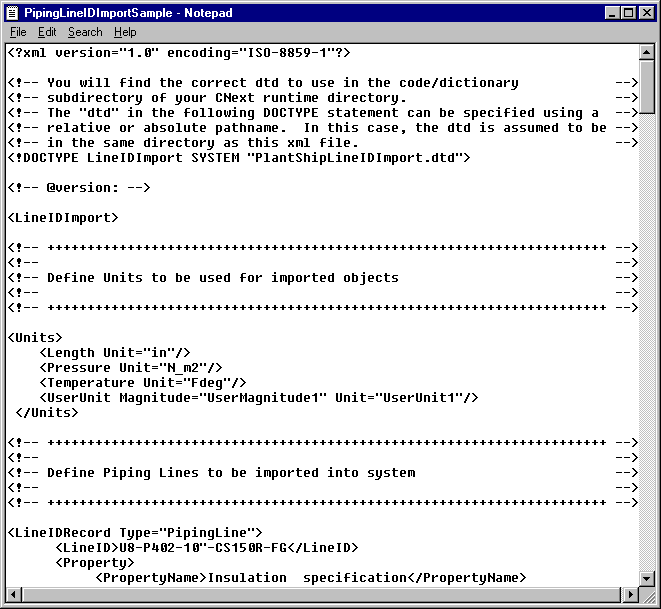The height and width of the screenshot is (609, 661).
Task: Open the Help menu
Action: pyautogui.click(x=125, y=32)
